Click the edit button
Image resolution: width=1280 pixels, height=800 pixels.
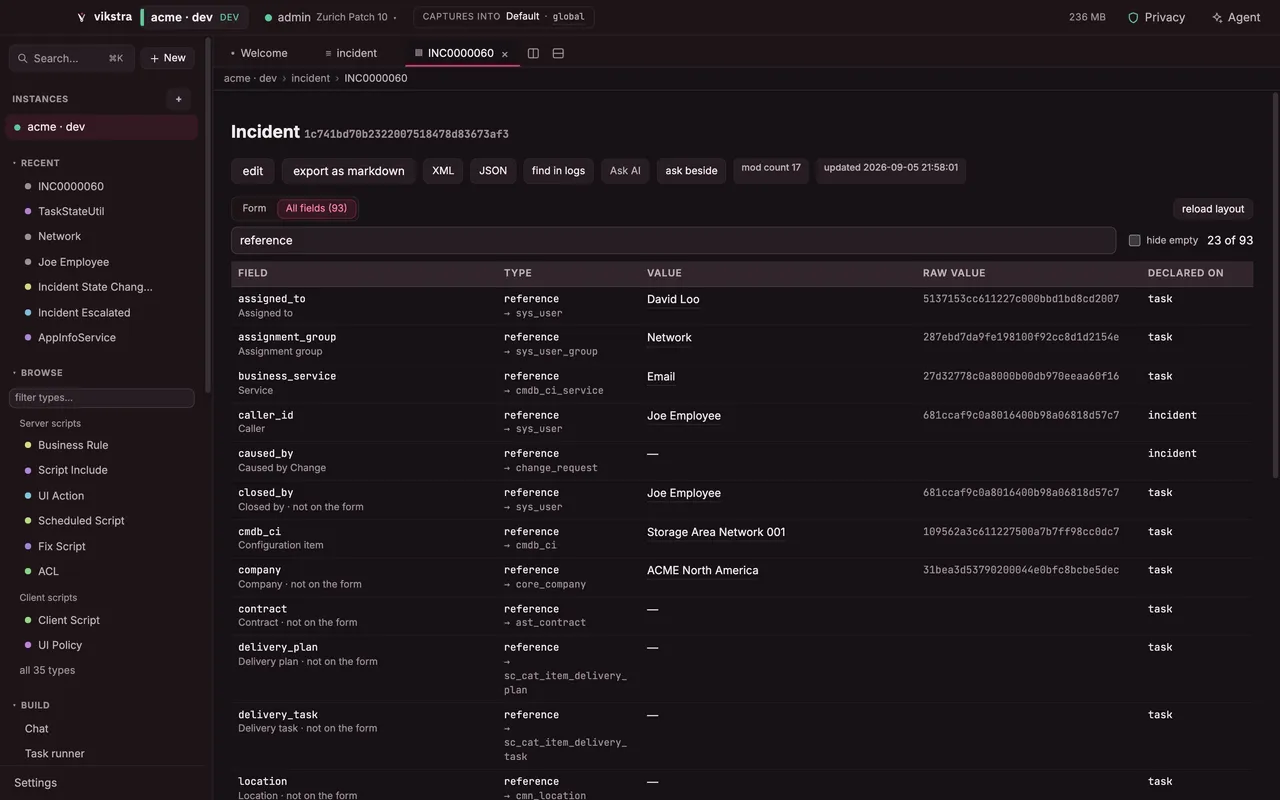(x=253, y=171)
